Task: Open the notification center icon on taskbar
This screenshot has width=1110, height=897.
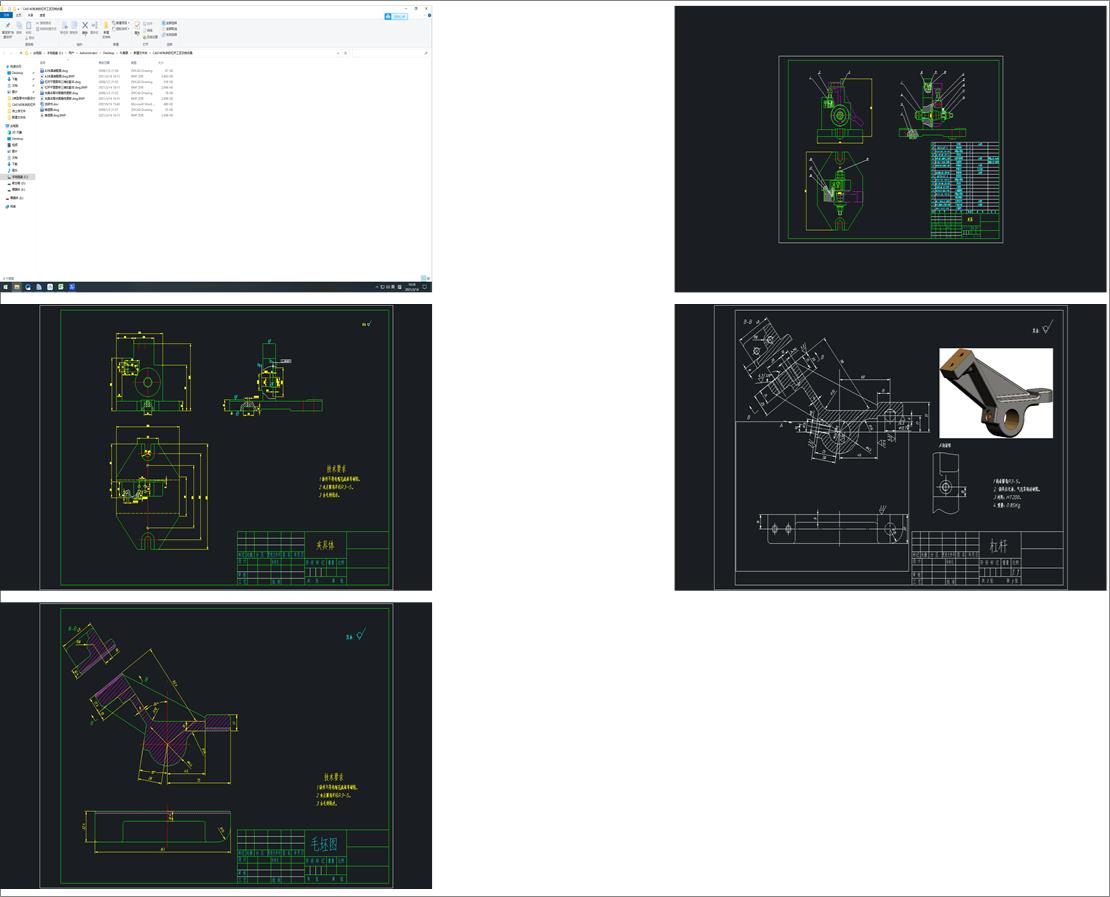Action: 425,287
